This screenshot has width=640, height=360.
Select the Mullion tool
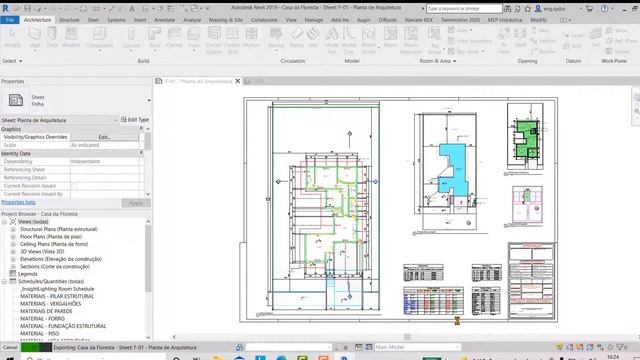[x=251, y=37]
